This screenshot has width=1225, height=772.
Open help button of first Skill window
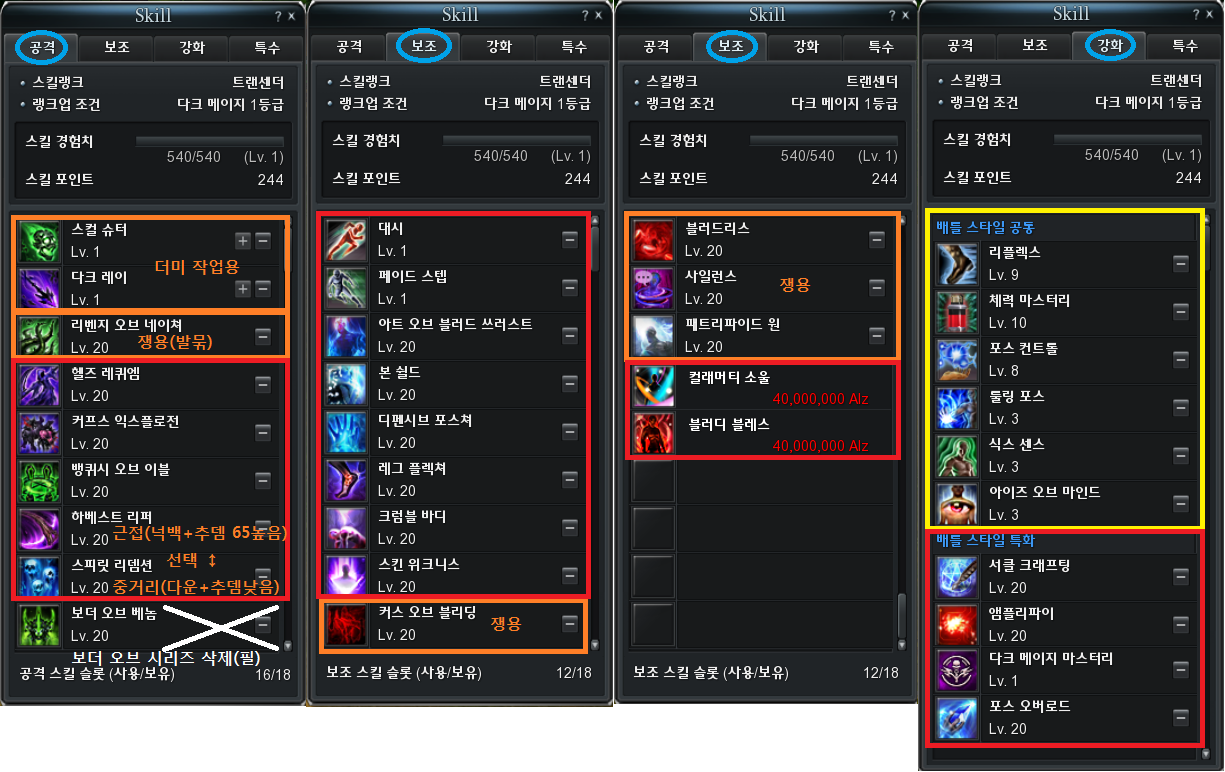pos(278,16)
